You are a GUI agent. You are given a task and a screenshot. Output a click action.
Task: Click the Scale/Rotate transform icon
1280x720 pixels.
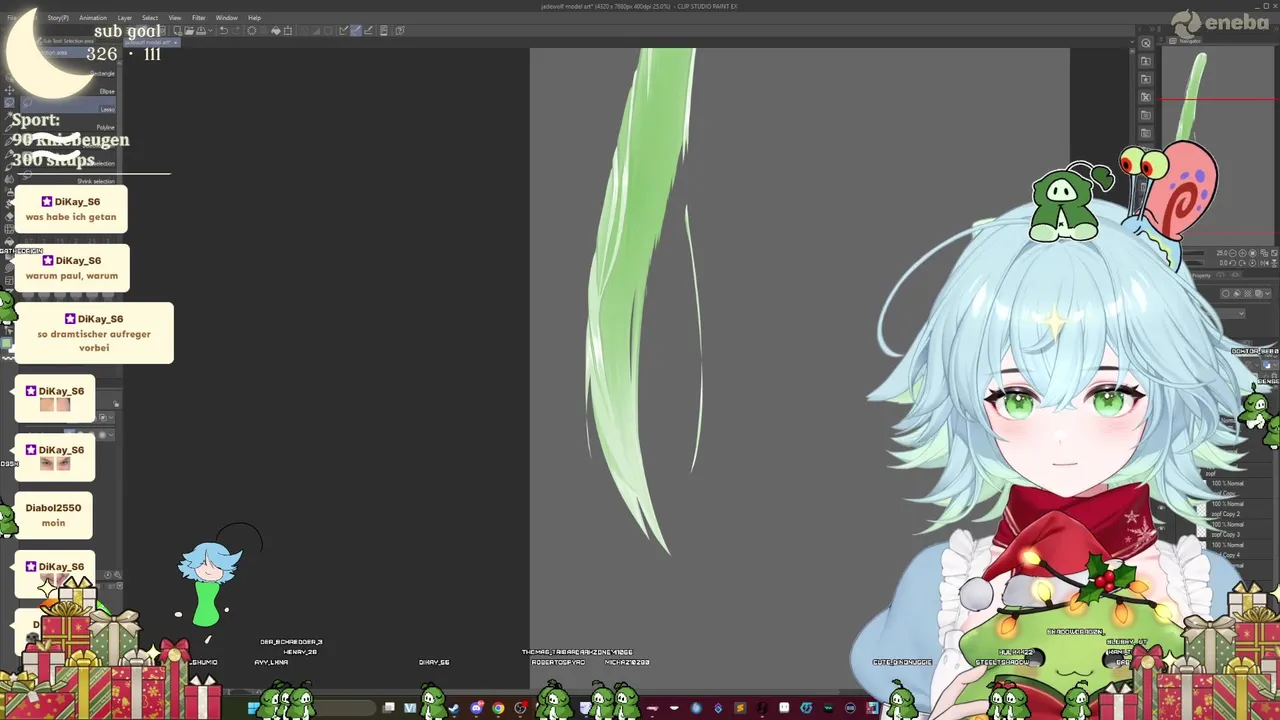pos(288,30)
